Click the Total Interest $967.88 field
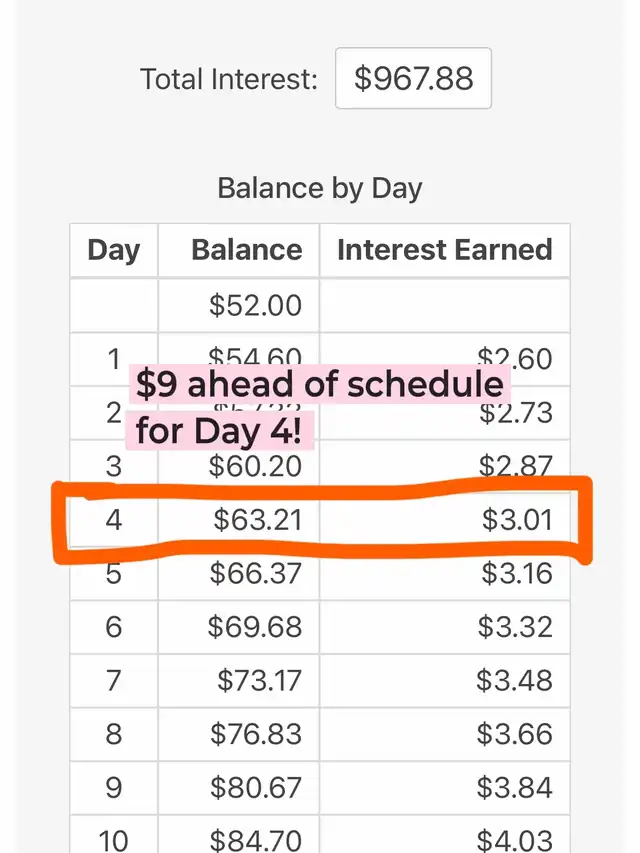Image resolution: width=640 pixels, height=853 pixels. point(413,78)
